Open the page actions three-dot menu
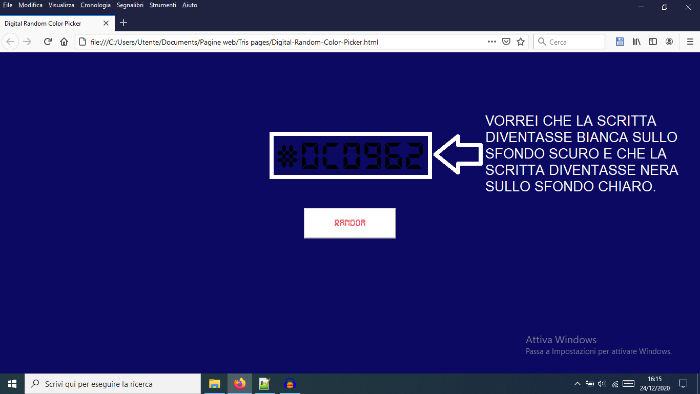Viewport: 700px width, 394px height. [492, 41]
